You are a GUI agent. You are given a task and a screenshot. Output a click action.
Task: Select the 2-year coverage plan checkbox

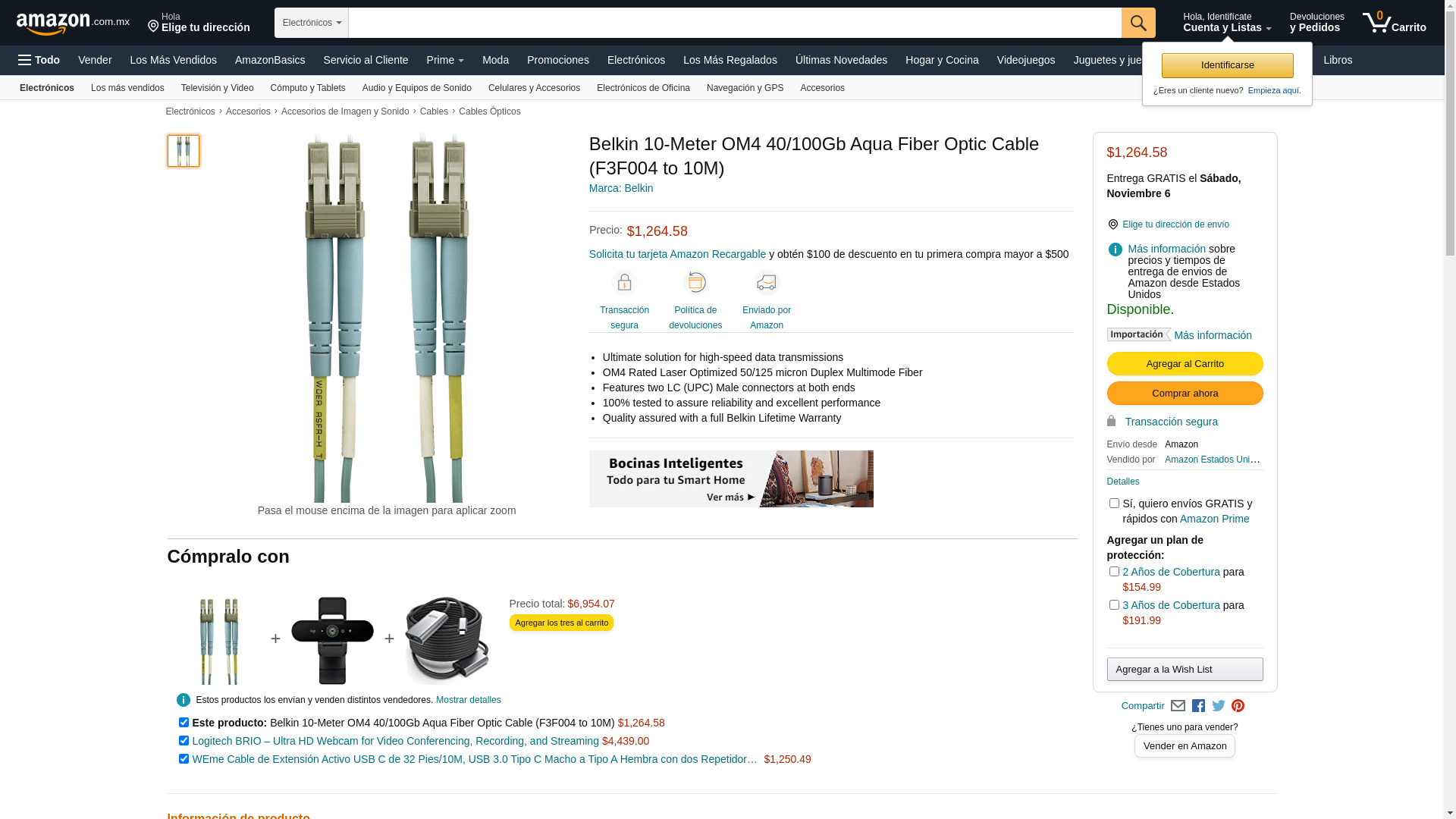[x=1114, y=572]
